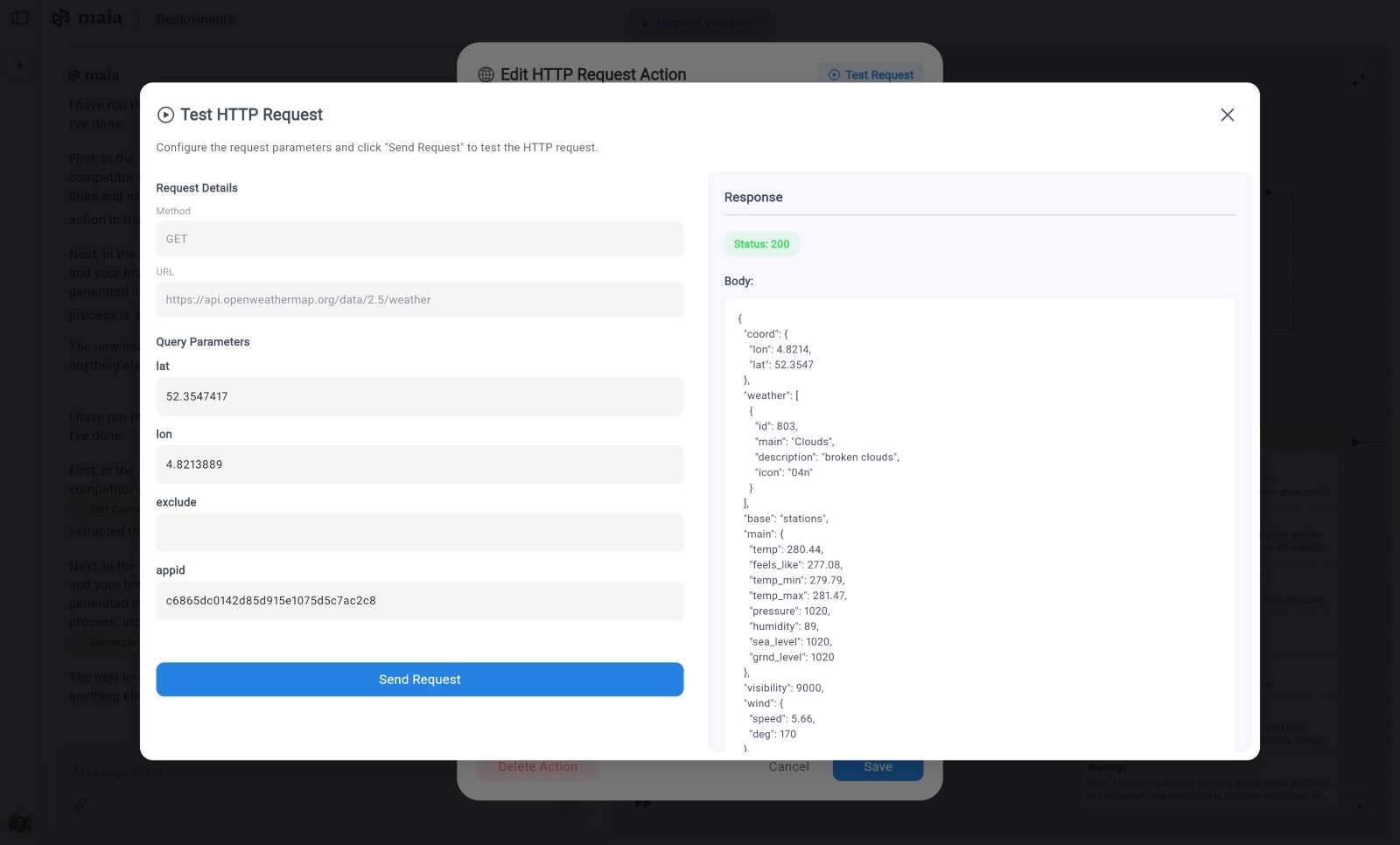Click the lat parameter input
Viewport: 1400px width, 845px height.
[x=420, y=396]
